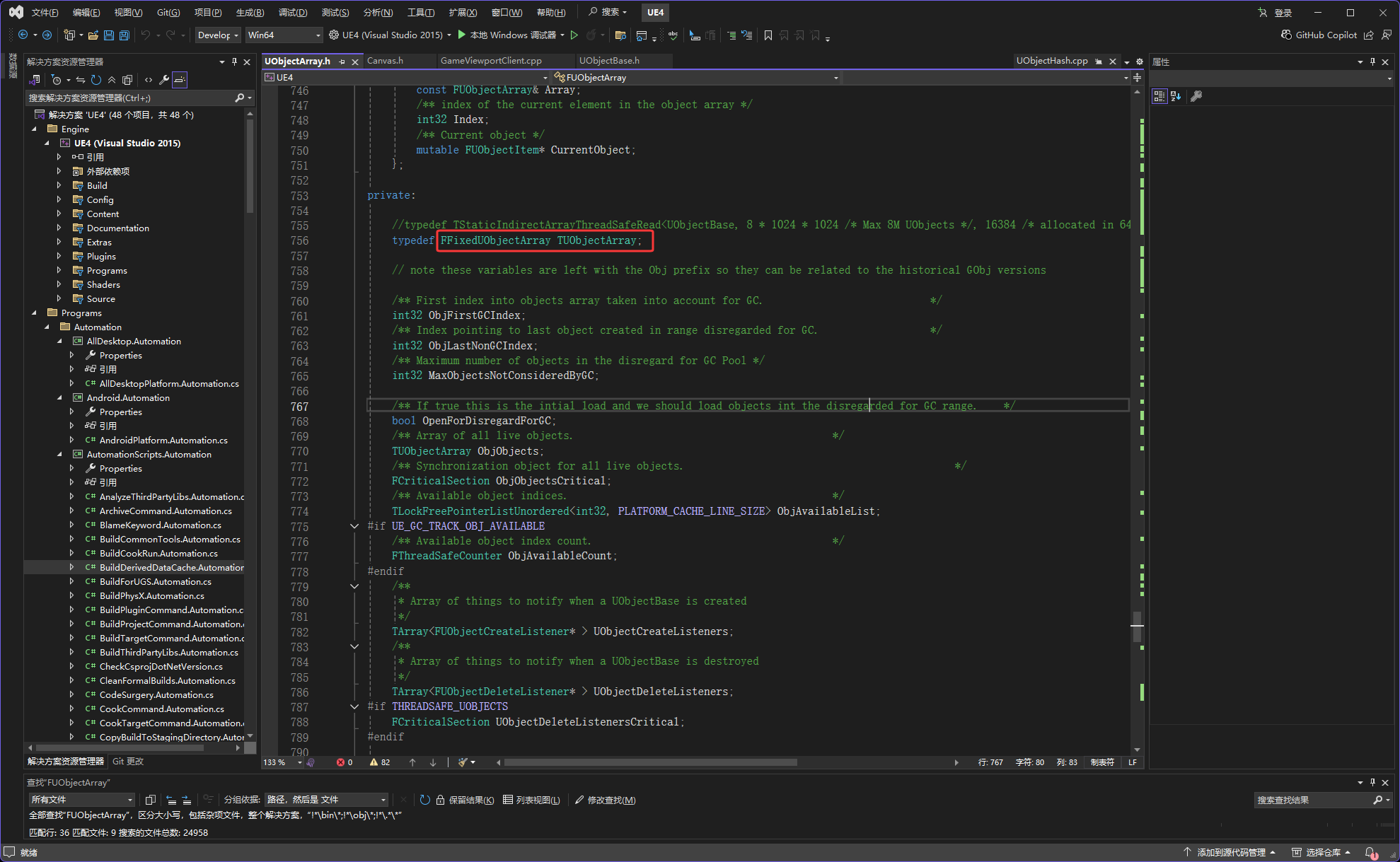Toggle 列表视图 in find results
Viewport: 1400px width, 862px height.
[x=531, y=800]
